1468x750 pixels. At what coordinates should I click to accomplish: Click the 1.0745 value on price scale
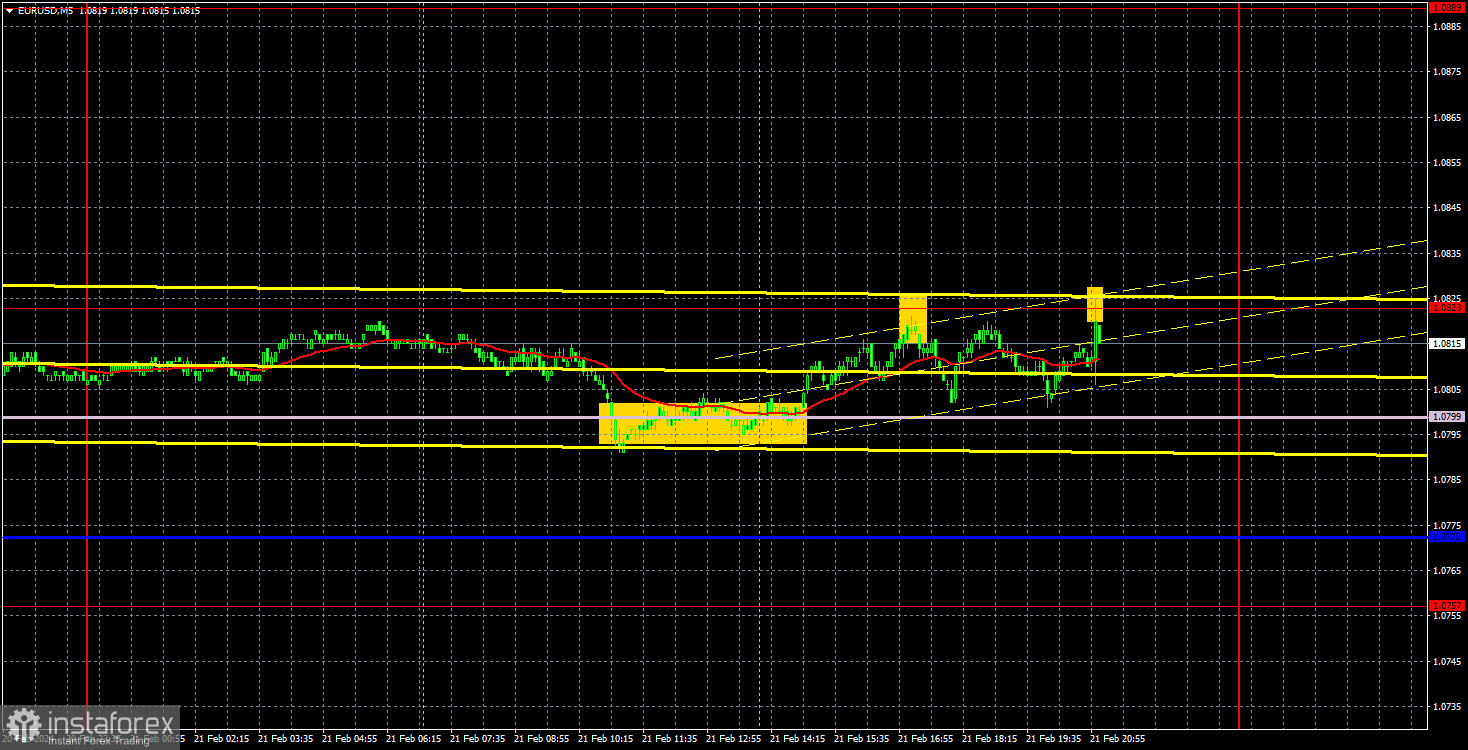[x=1446, y=661]
